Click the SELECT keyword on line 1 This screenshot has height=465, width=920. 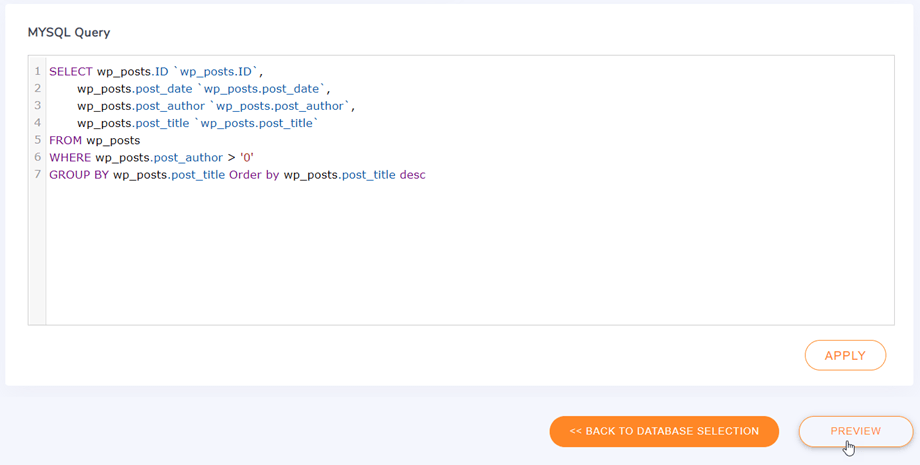point(71,72)
